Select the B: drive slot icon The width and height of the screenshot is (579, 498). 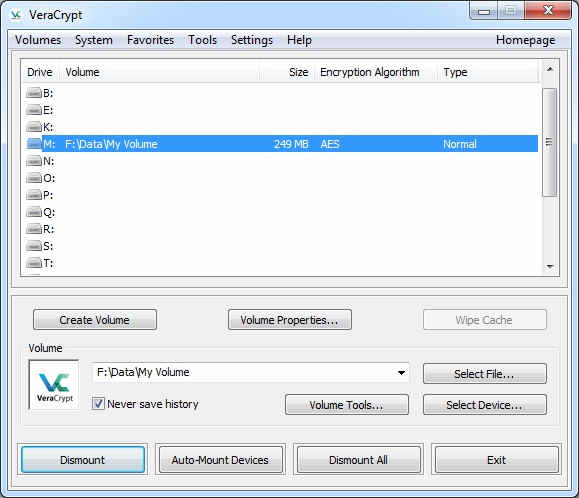34,93
